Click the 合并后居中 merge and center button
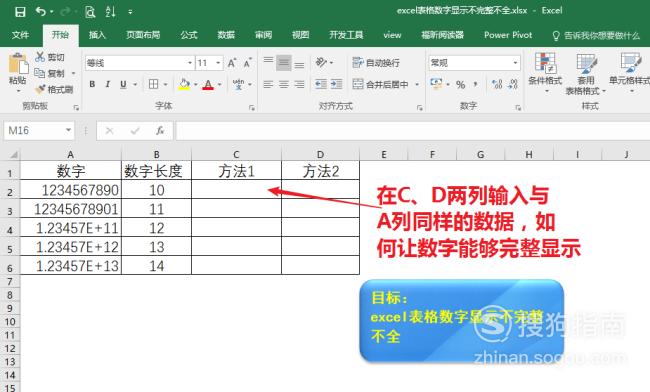This screenshot has width=650, height=392. point(381,85)
